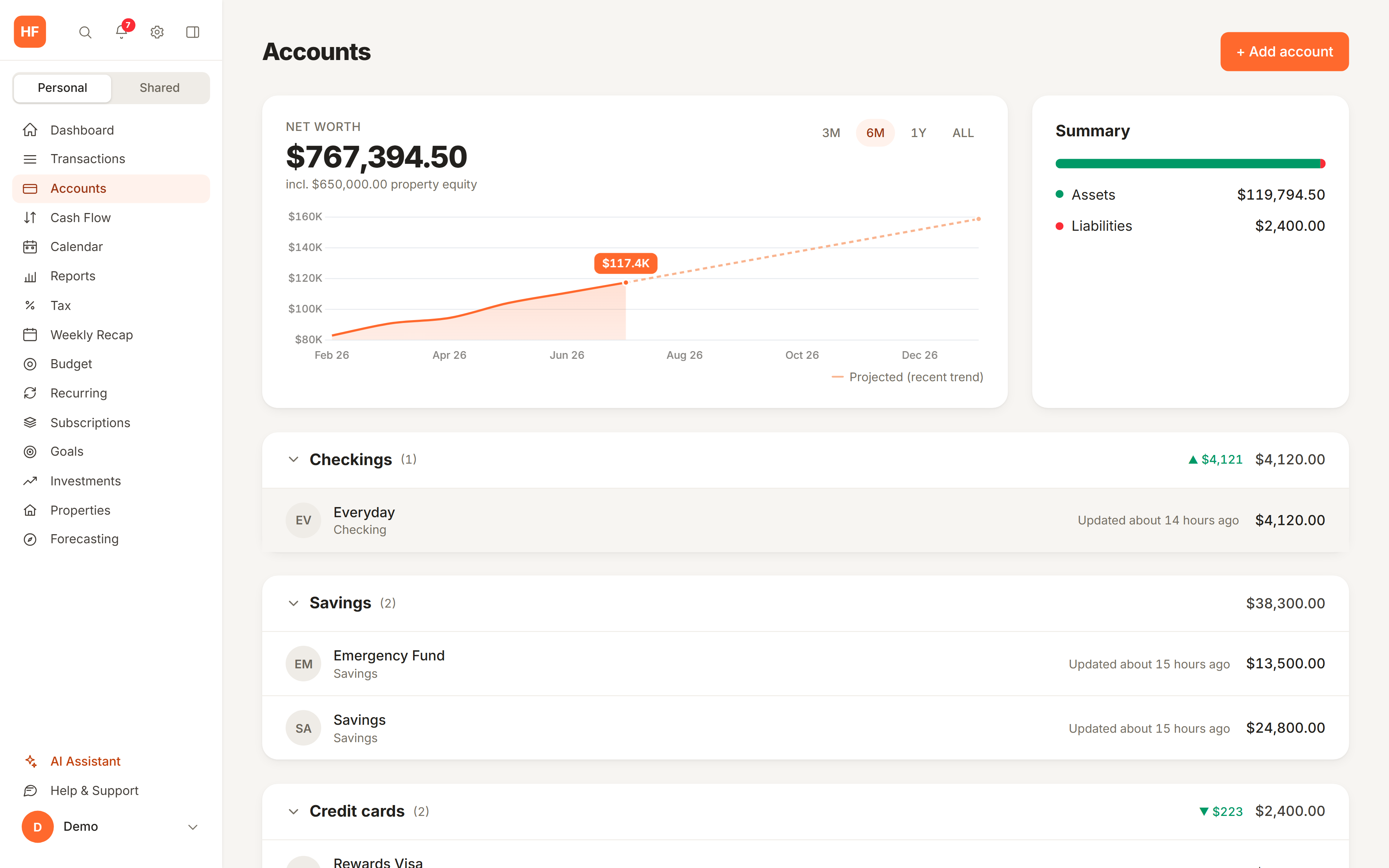Image resolution: width=1389 pixels, height=868 pixels.
Task: Switch to Personal workspace
Action: (x=62, y=88)
